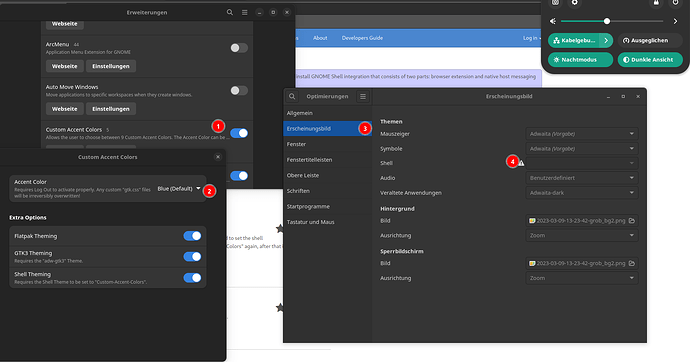This screenshot has width=690, height=362.
Task: Disable Flatpak Theming switch
Action: coord(192,236)
